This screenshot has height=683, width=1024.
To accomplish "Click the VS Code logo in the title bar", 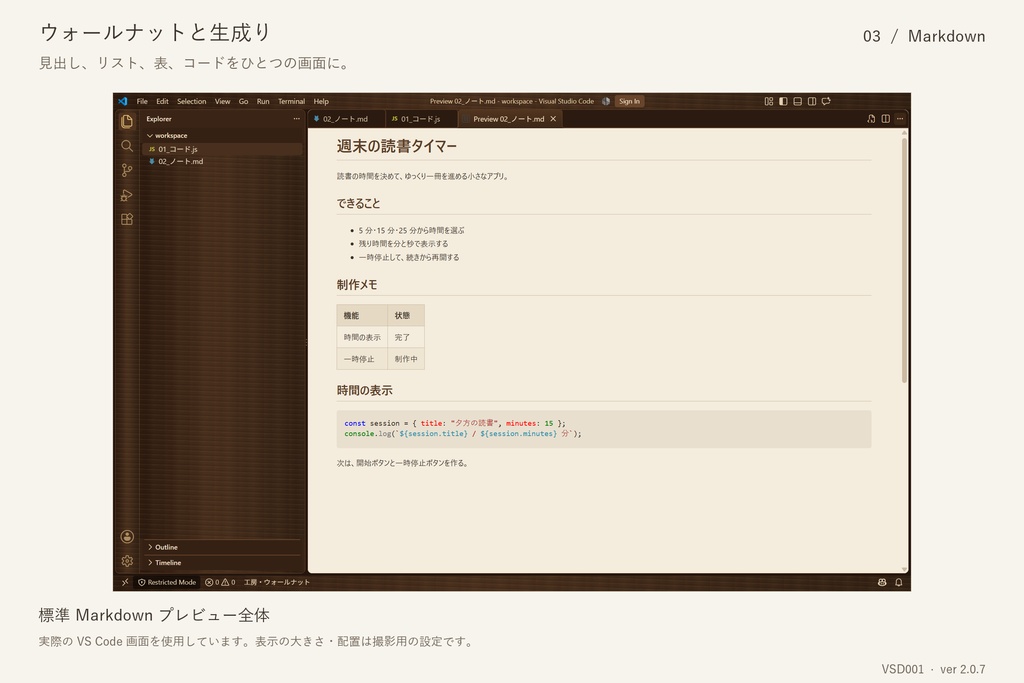I will tap(123, 101).
